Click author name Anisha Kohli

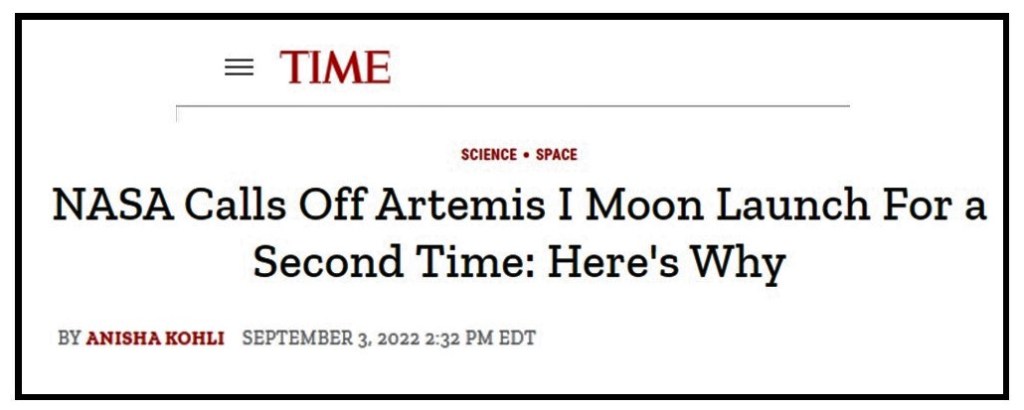click(155, 338)
